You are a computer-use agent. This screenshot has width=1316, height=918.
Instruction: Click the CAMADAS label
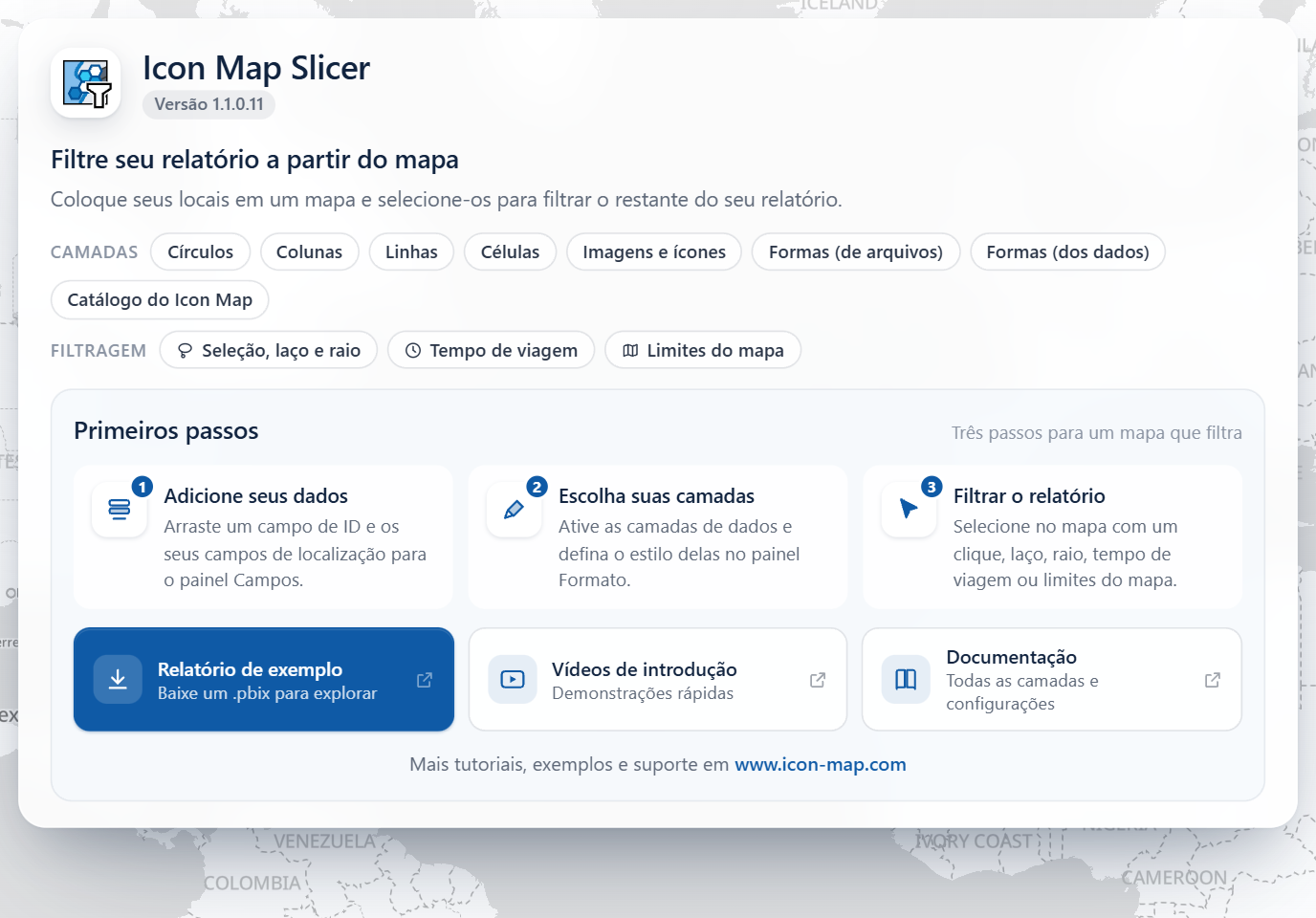tap(94, 252)
